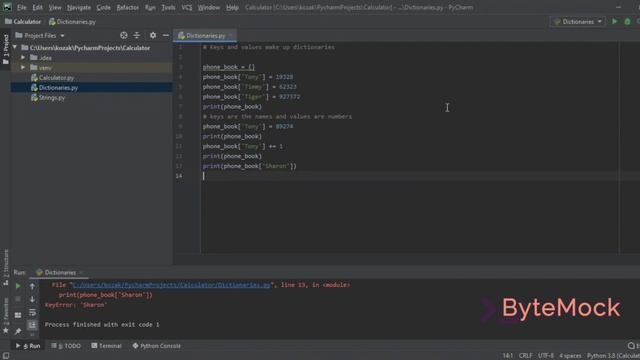This screenshot has width=640, height=360.
Task: Open the Help menu
Action: tap(232, 7)
